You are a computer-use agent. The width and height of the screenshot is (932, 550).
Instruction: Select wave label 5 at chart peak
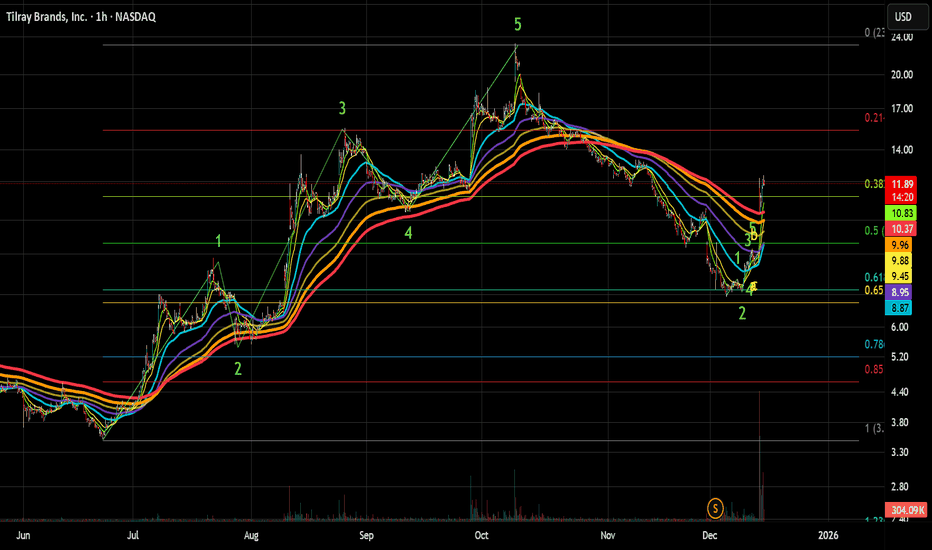point(518,24)
